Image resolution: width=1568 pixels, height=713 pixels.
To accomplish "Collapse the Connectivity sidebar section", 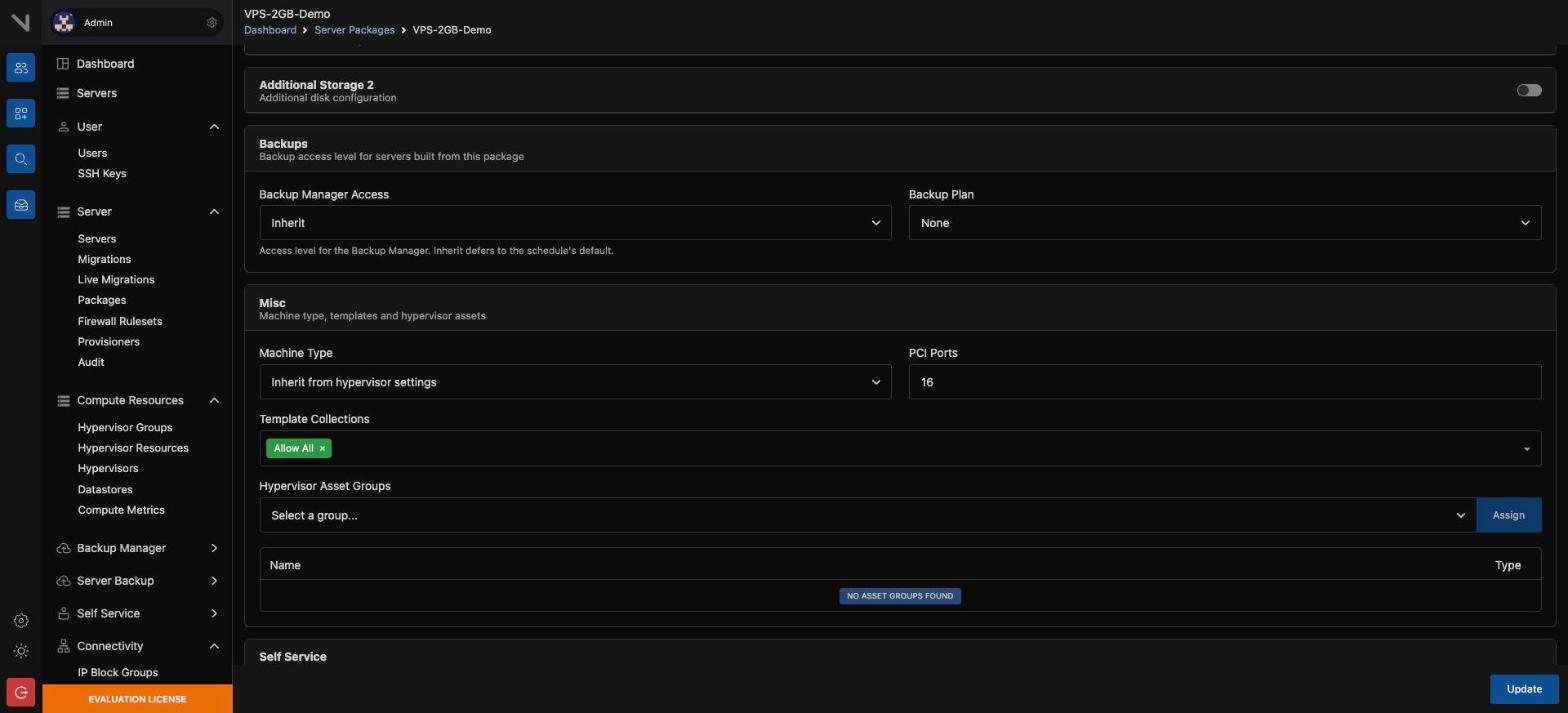I will pyautogui.click(x=214, y=646).
